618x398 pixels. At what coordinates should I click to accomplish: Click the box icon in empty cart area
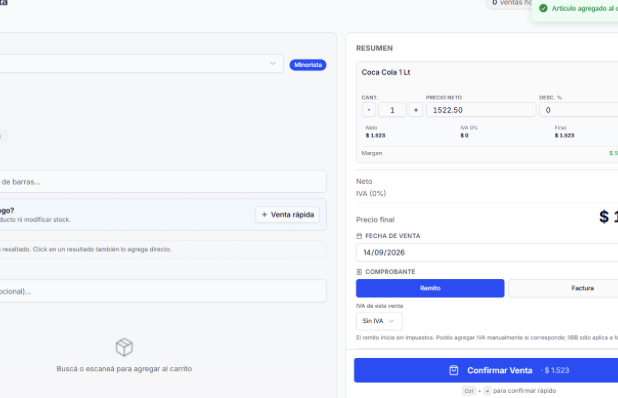(x=124, y=347)
